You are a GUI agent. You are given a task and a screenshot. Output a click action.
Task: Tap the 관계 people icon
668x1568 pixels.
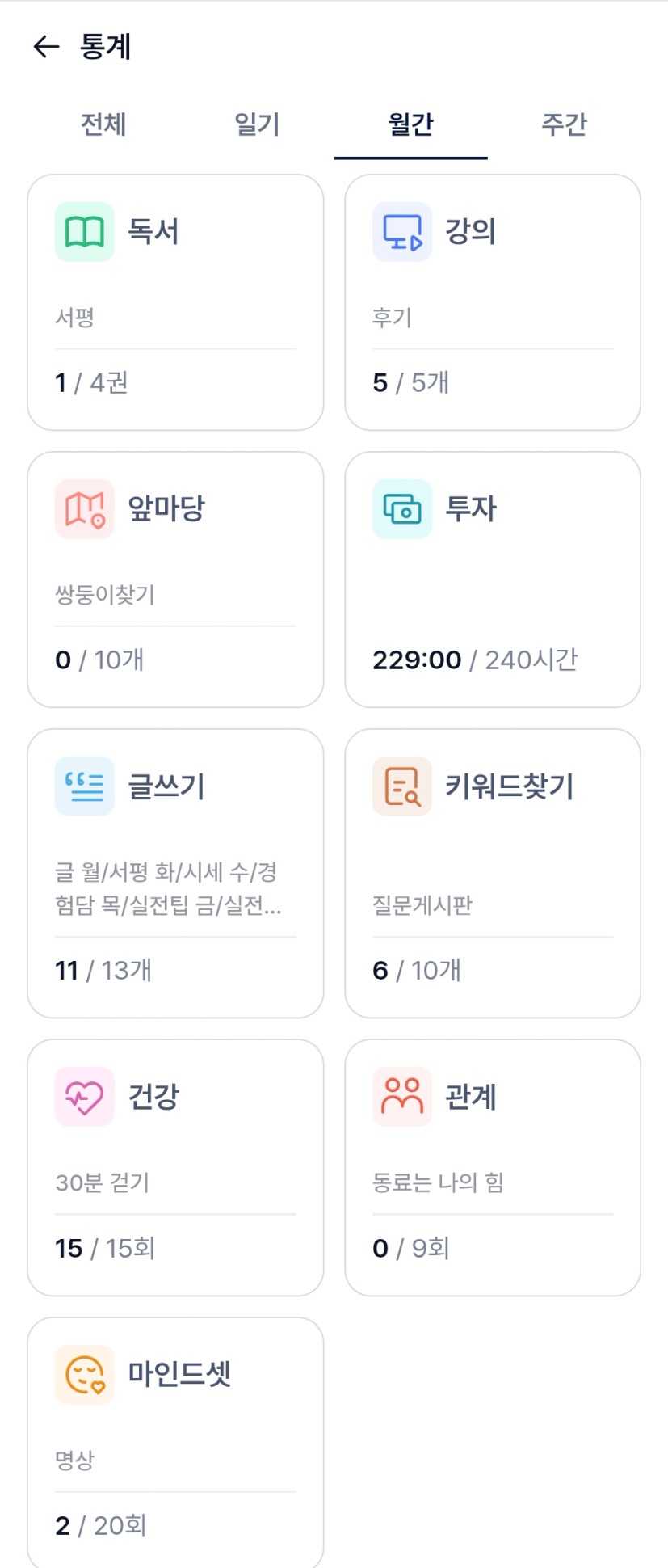pyautogui.click(x=402, y=1097)
